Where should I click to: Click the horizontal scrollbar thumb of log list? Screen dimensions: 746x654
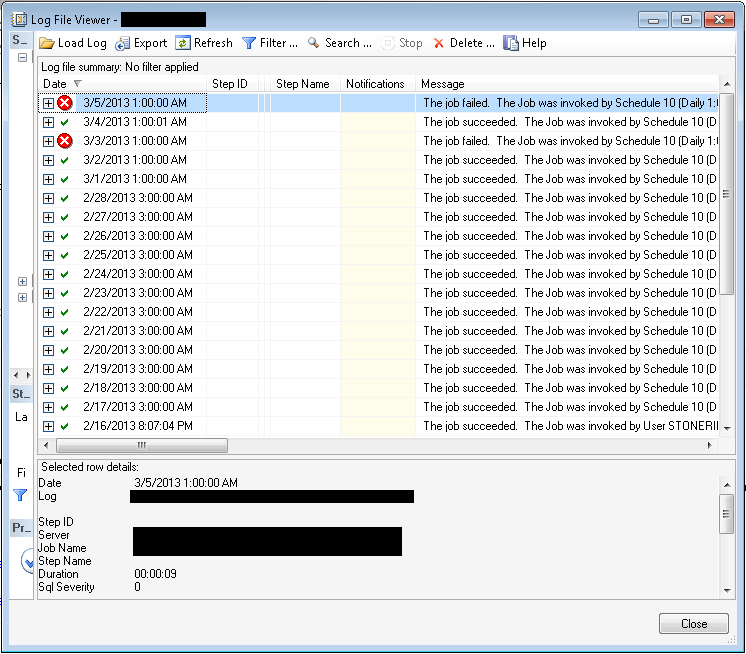[x=142, y=446]
